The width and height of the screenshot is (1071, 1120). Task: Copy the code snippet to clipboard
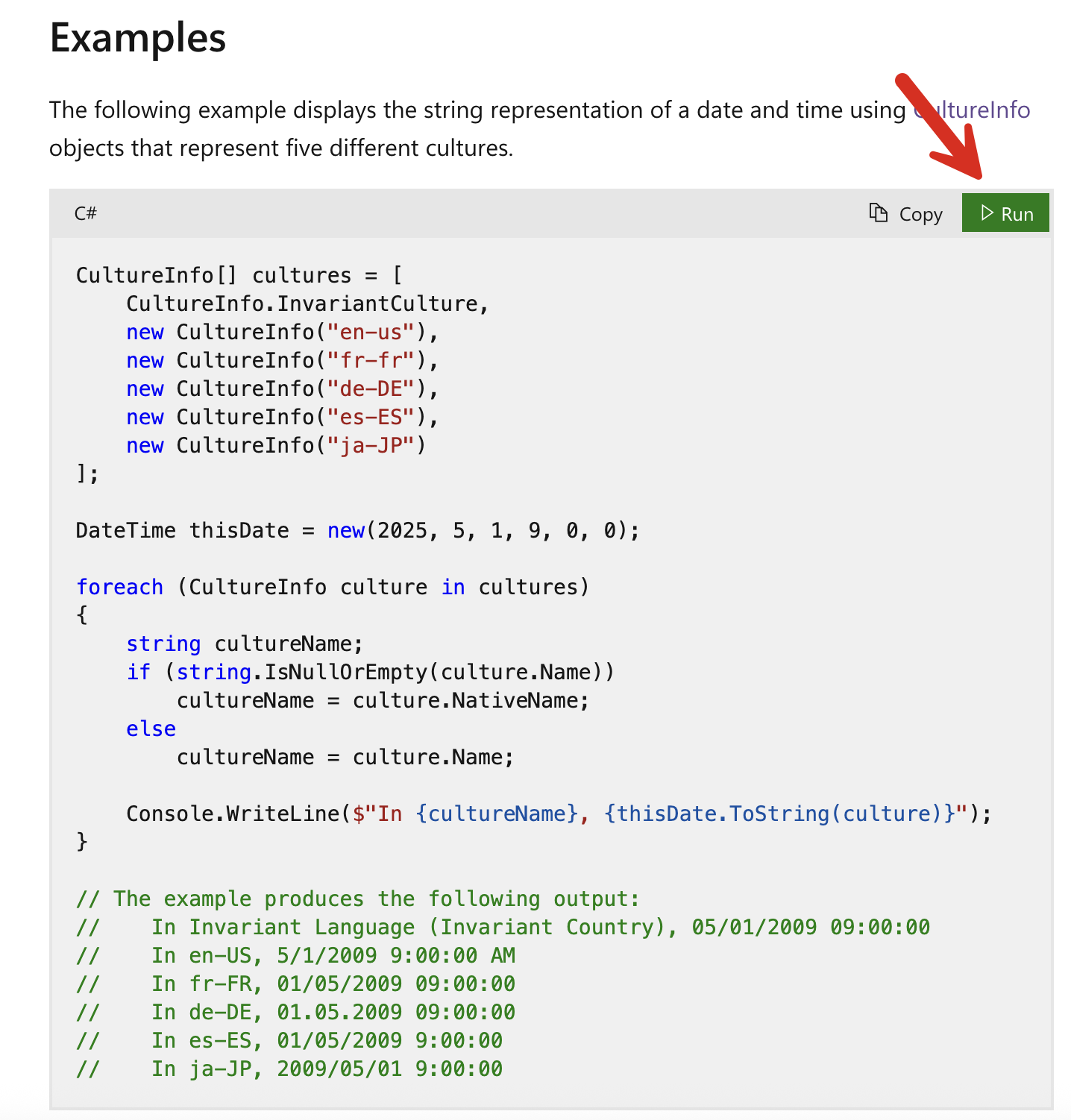tap(905, 213)
